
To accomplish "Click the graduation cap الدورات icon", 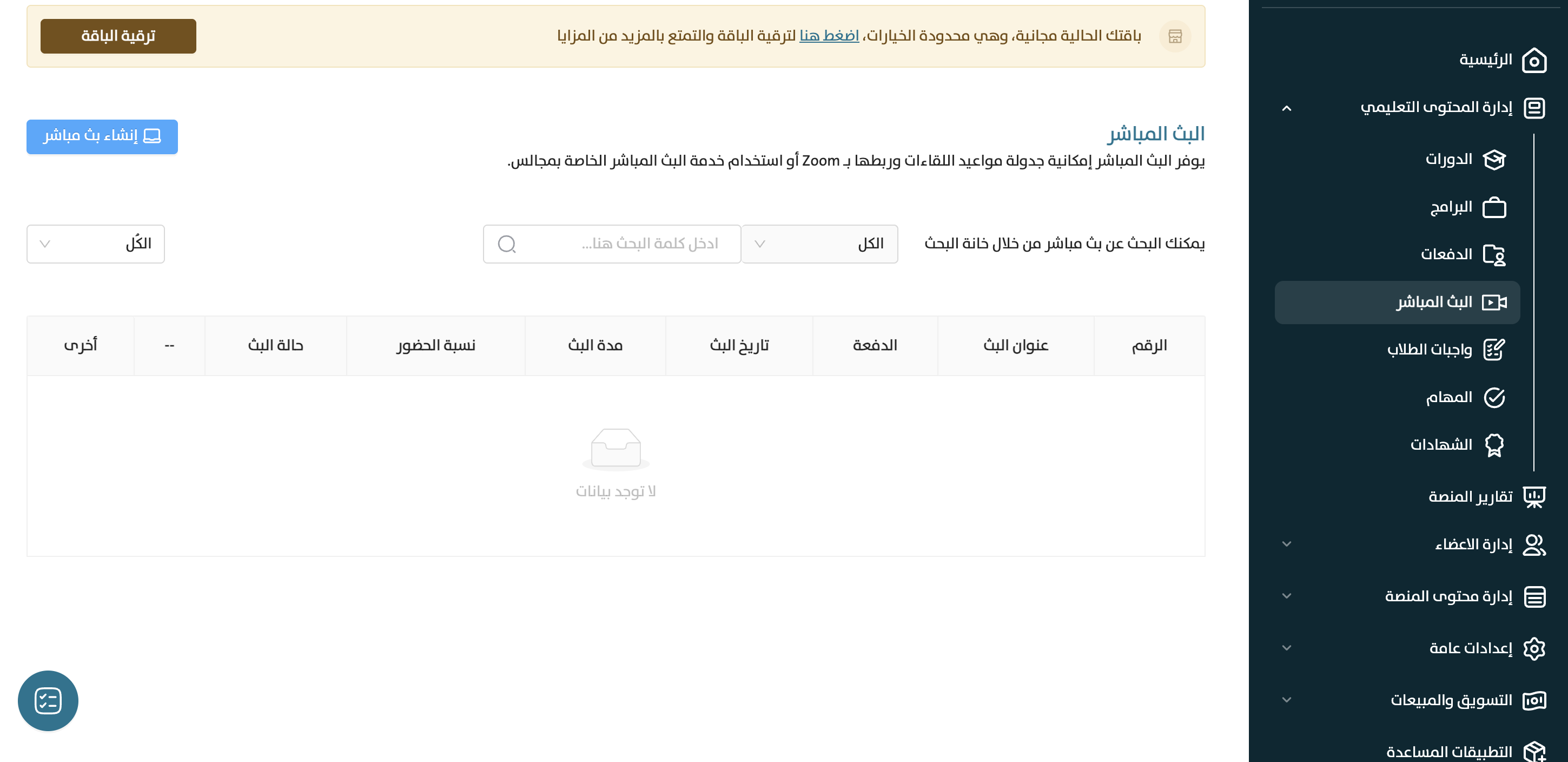I will coord(1494,160).
